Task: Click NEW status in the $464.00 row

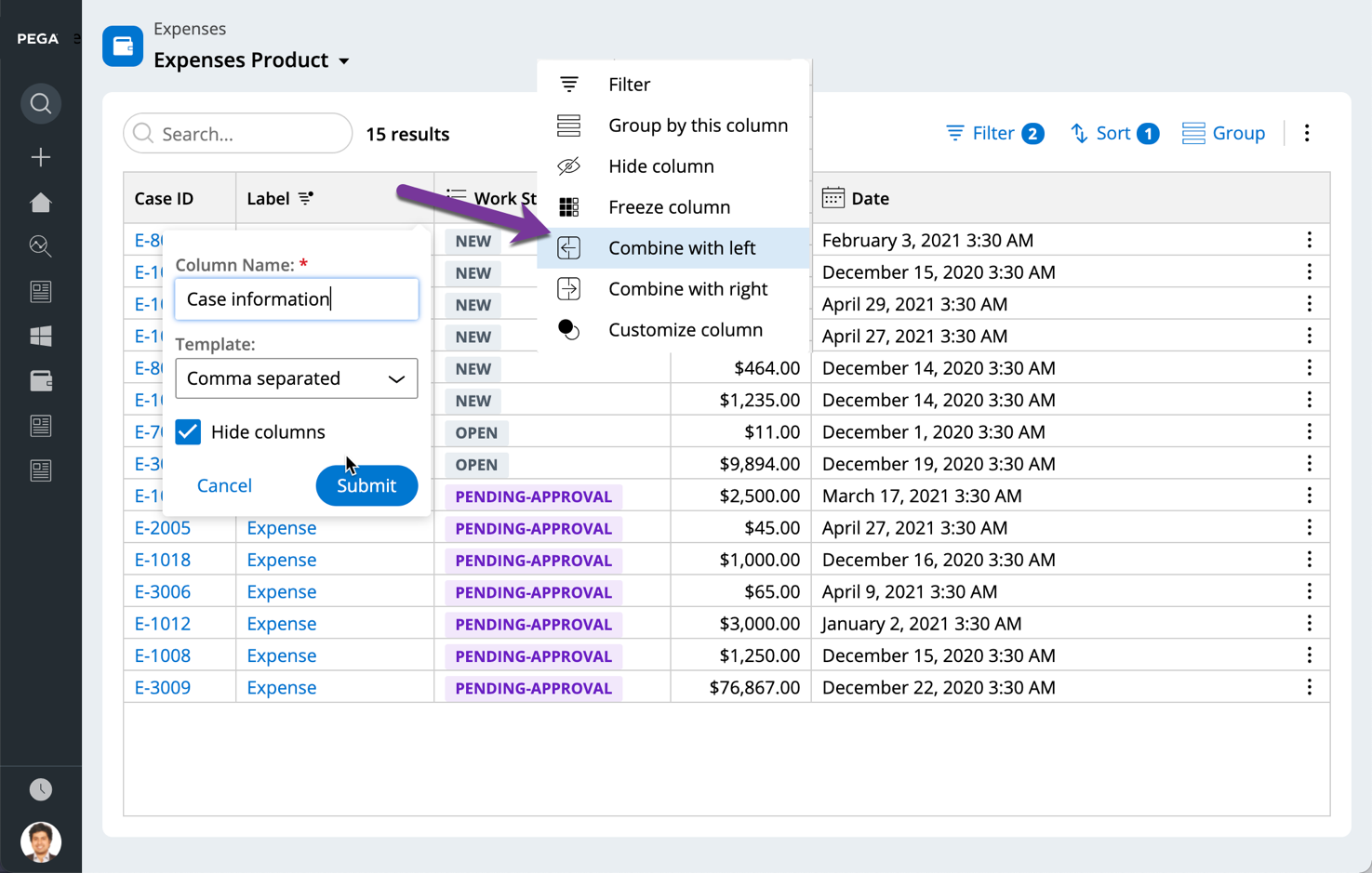Action: point(473,368)
